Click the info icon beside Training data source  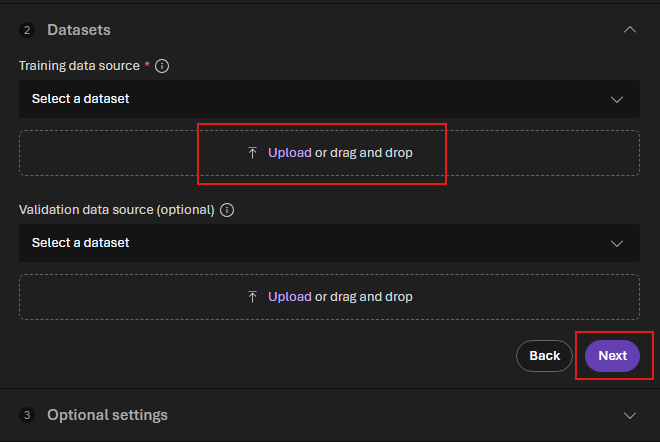click(x=162, y=66)
